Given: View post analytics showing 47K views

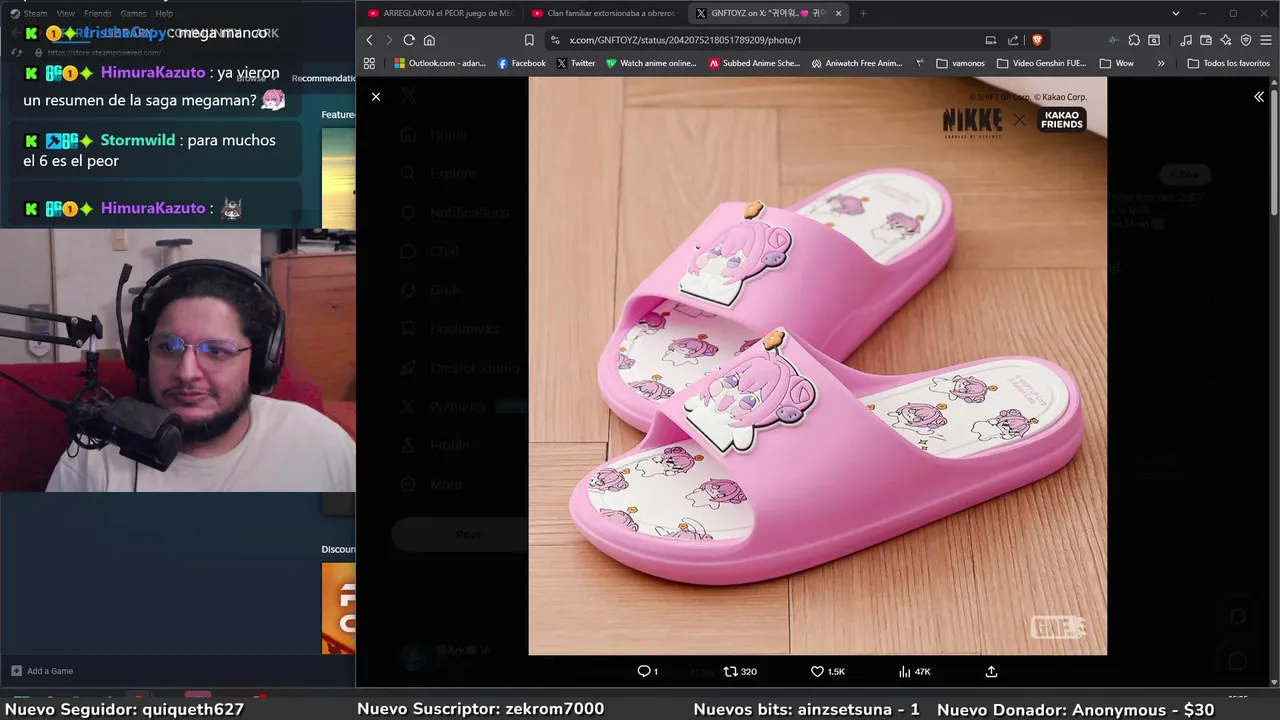Looking at the screenshot, I should pos(914,671).
